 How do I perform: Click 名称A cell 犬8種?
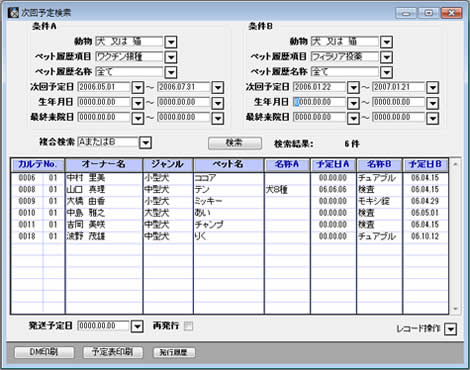tap(277, 190)
